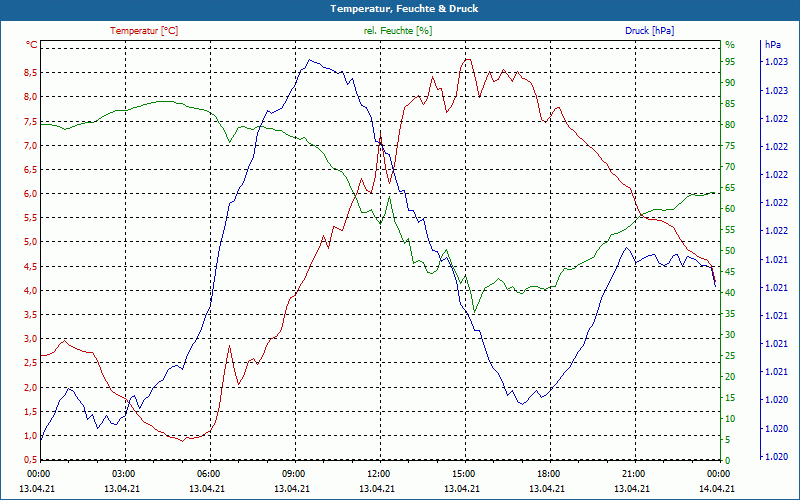Click the "12:00" time axis label
800x500 pixels.
tap(378, 473)
